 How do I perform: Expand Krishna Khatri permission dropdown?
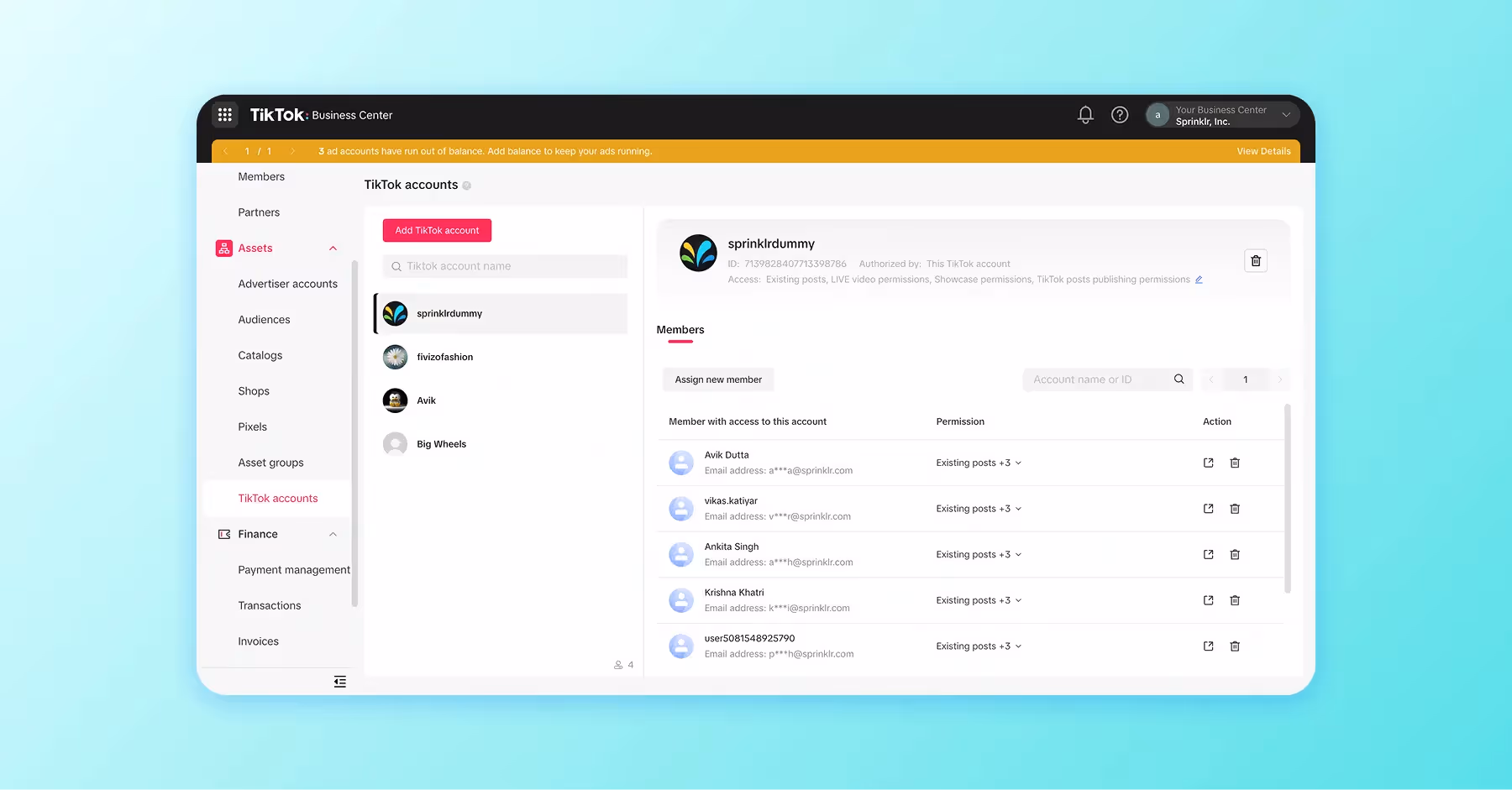click(x=979, y=600)
